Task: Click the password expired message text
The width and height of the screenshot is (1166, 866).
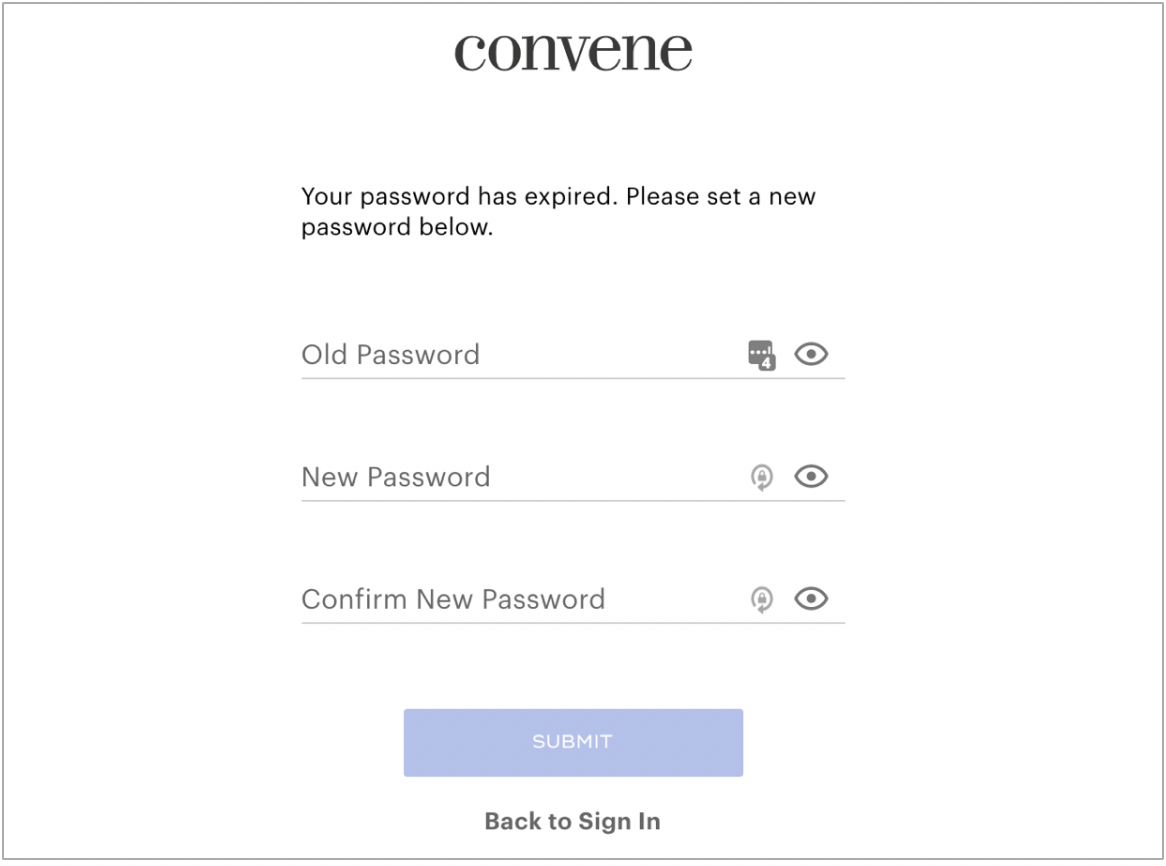Action: [558, 211]
